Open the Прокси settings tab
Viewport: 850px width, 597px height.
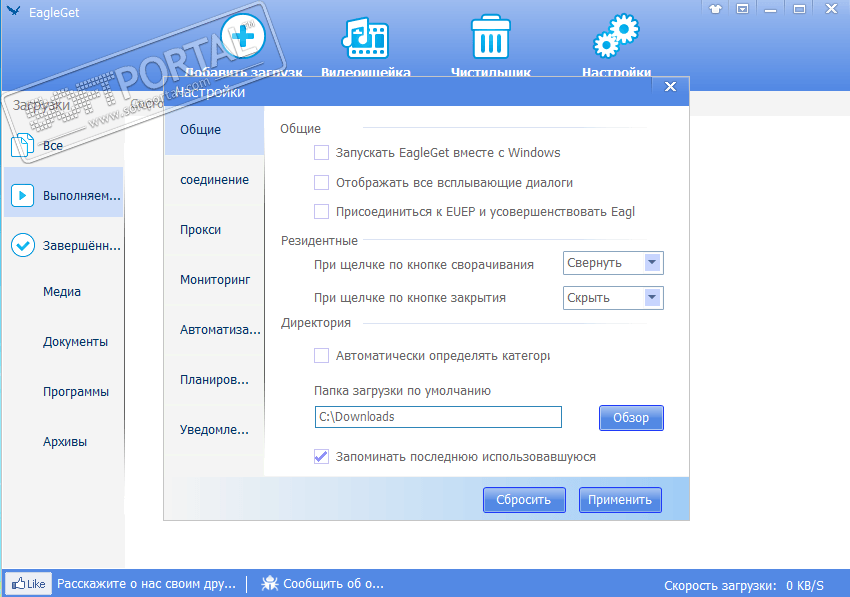(214, 229)
